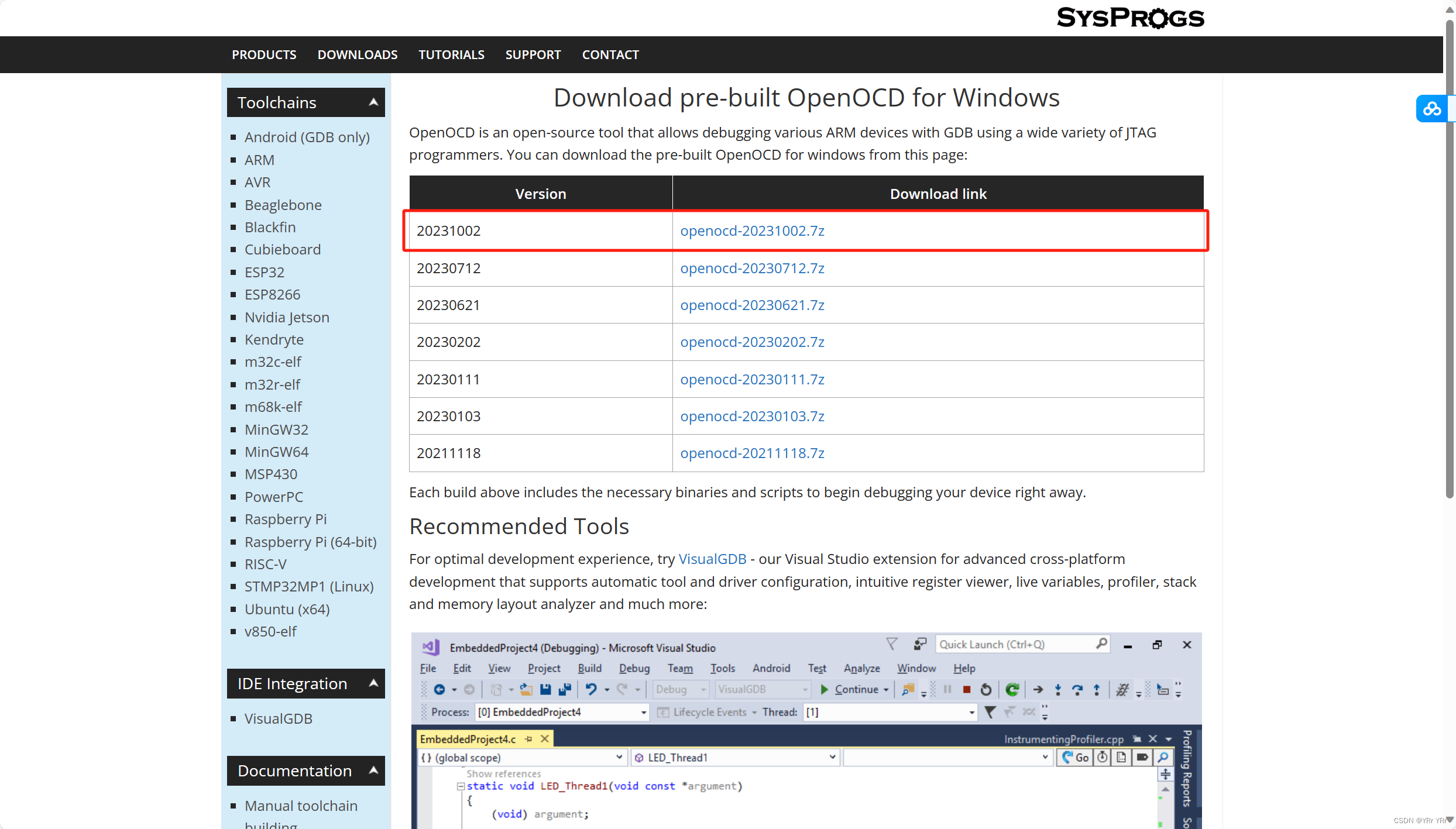The image size is (1456, 829).
Task: Download openocd-20230202.7z
Action: [752, 342]
